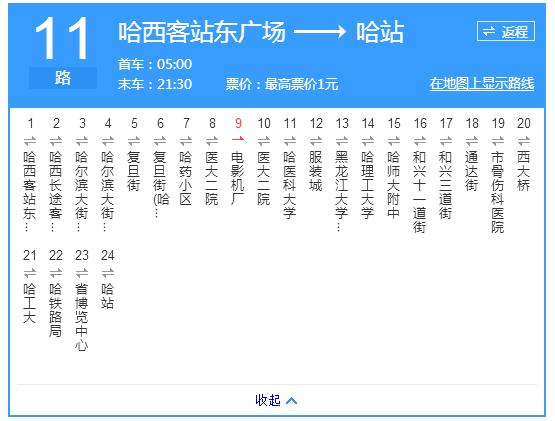
Task: Select stop 省博览中心
Action: (82, 317)
